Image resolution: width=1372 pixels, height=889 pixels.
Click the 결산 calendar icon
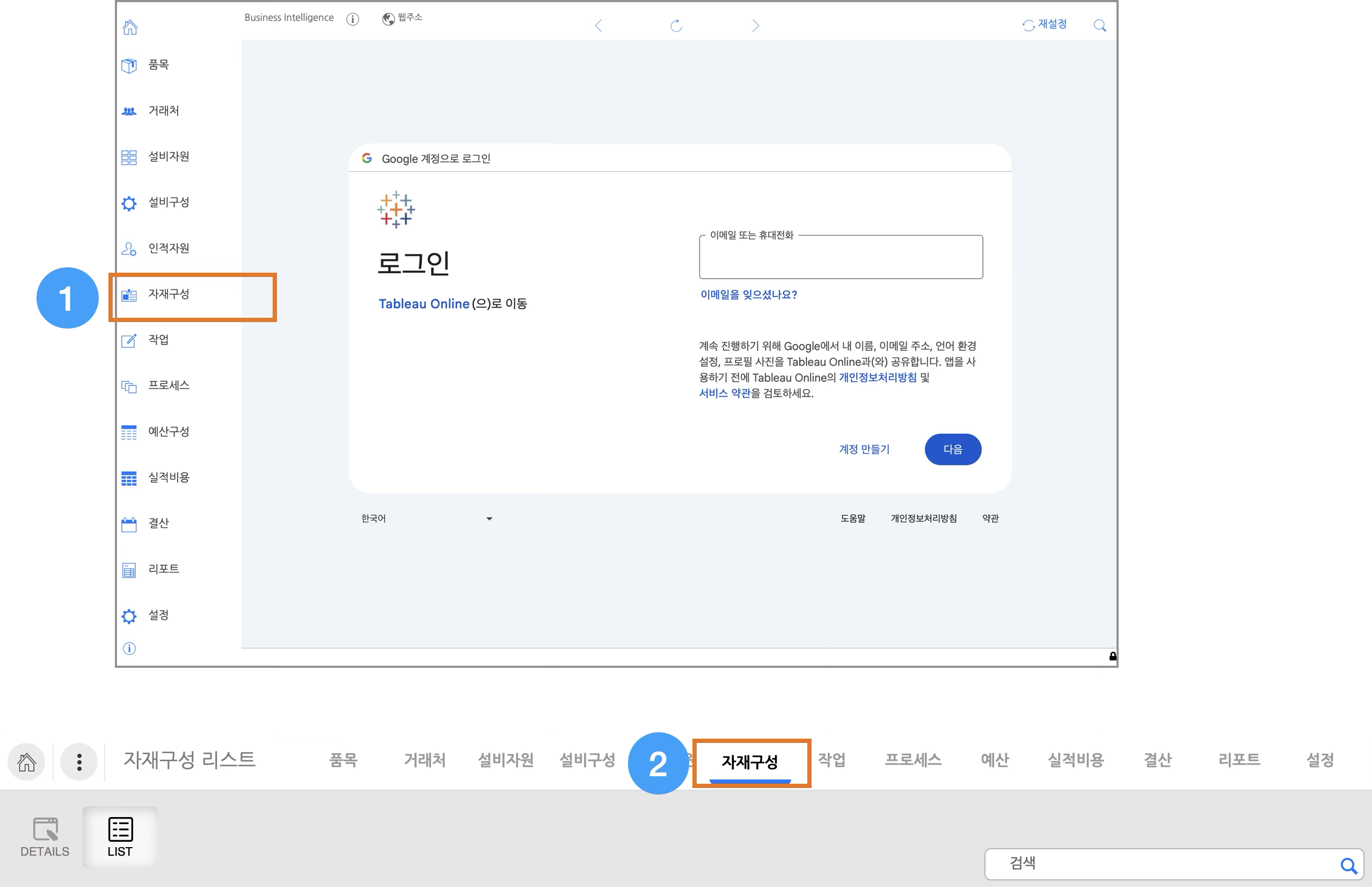point(129,524)
